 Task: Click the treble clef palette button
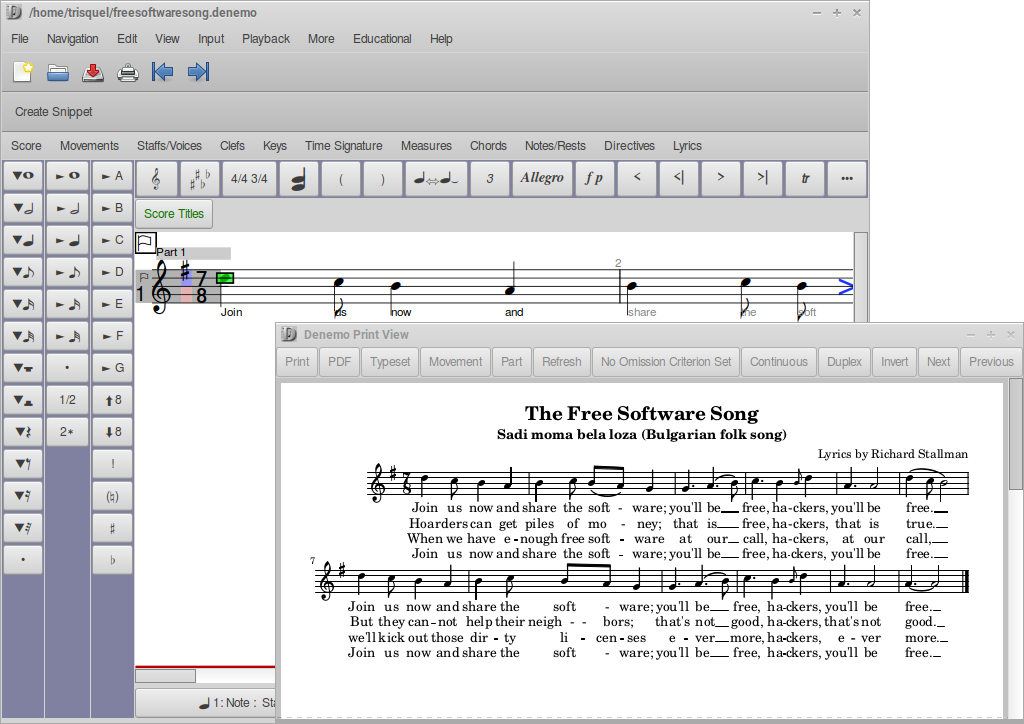tap(157, 178)
